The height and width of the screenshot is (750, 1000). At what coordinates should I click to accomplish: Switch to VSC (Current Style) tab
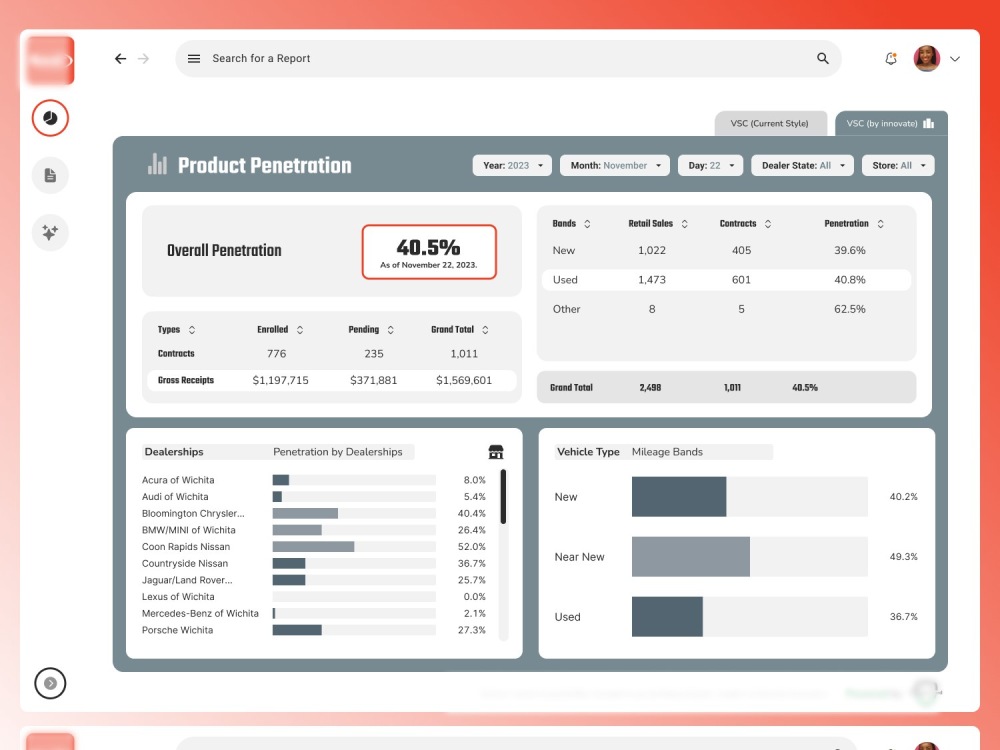770,123
